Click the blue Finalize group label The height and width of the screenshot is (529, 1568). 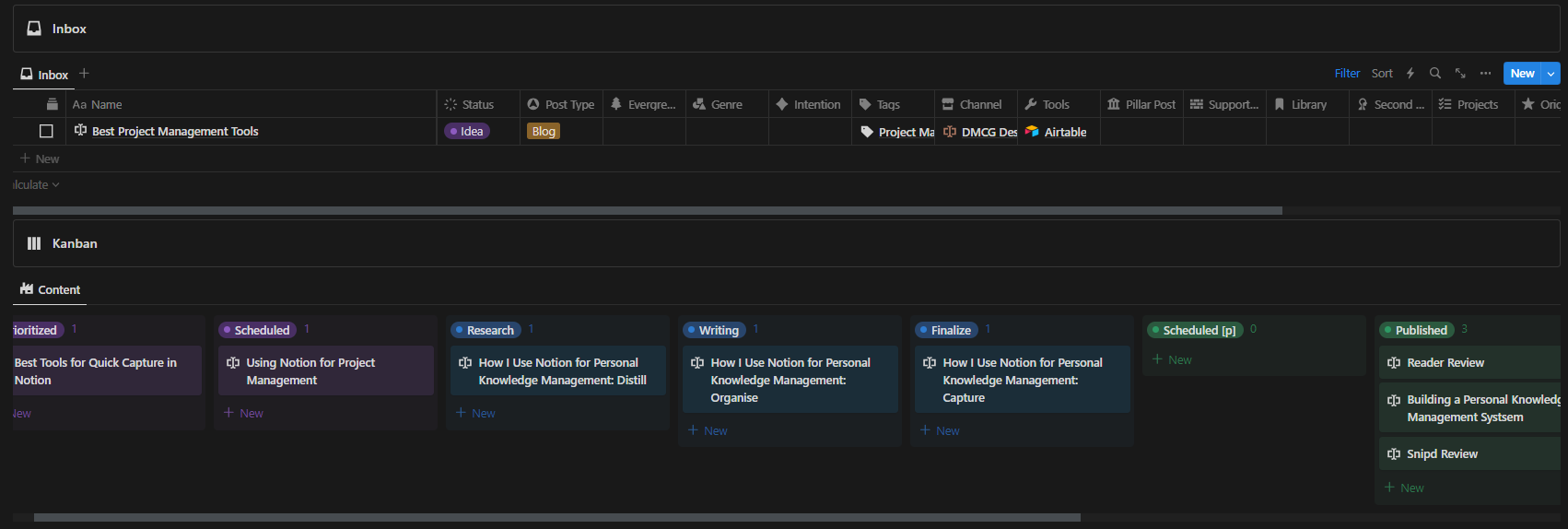[945, 330]
